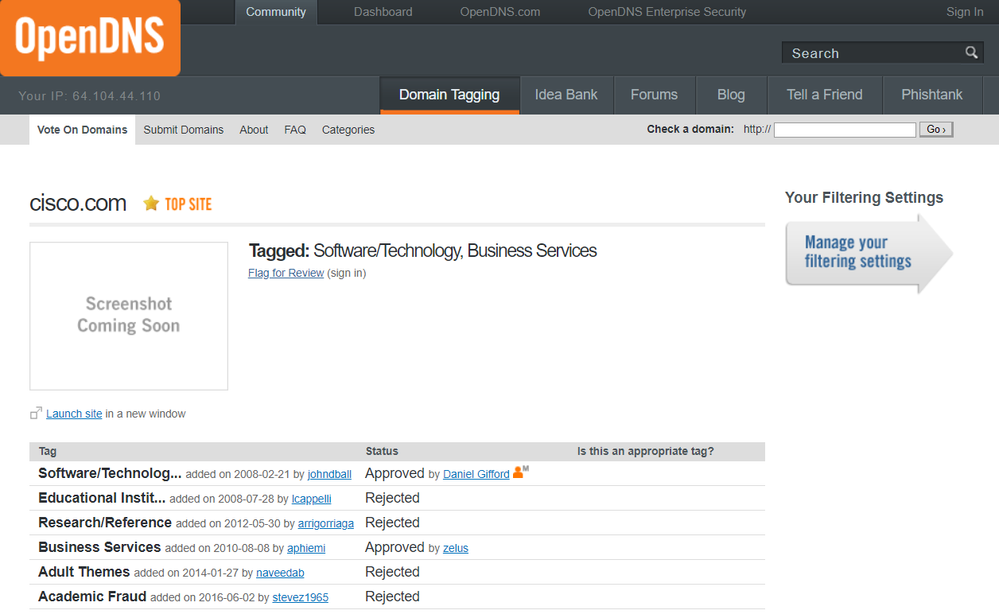
Task: Click Academic Fraud tag name
Action: [x=92, y=597]
